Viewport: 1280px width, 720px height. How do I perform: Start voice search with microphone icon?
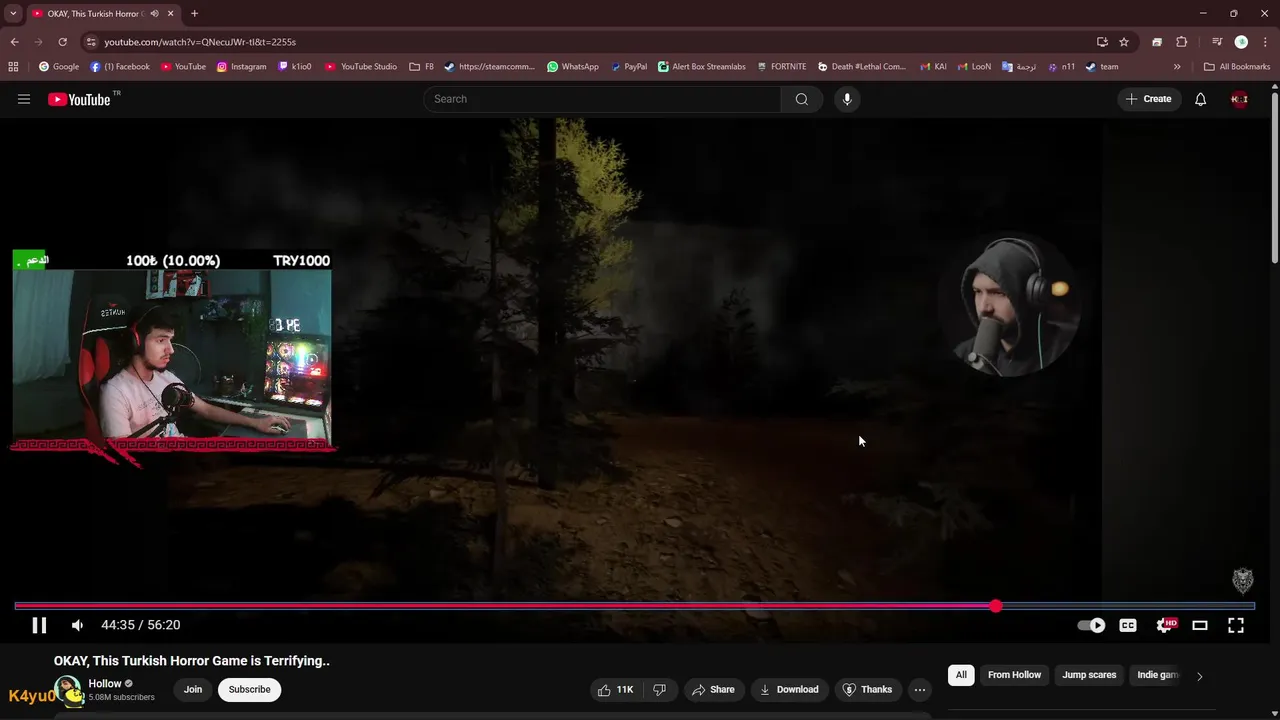847,99
